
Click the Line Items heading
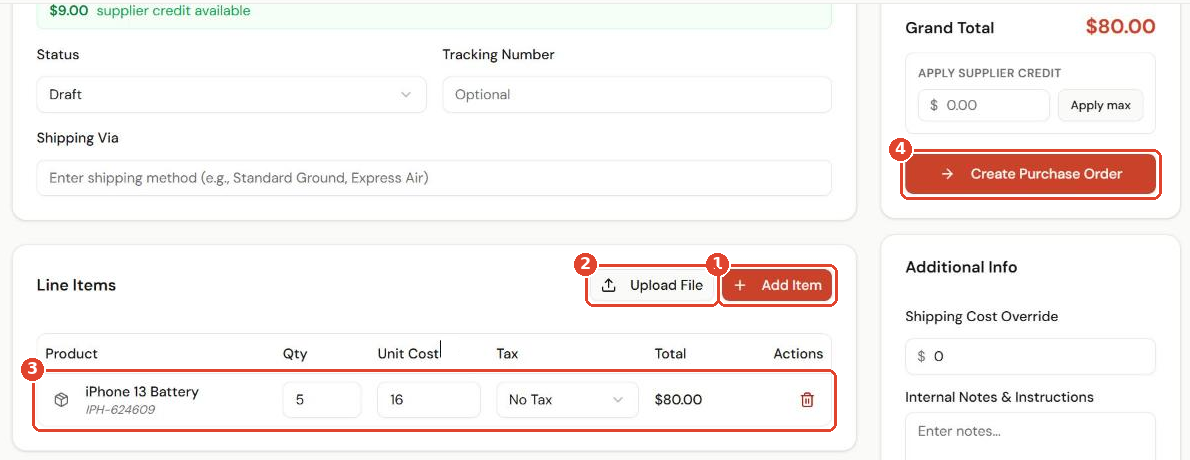[x=76, y=285]
